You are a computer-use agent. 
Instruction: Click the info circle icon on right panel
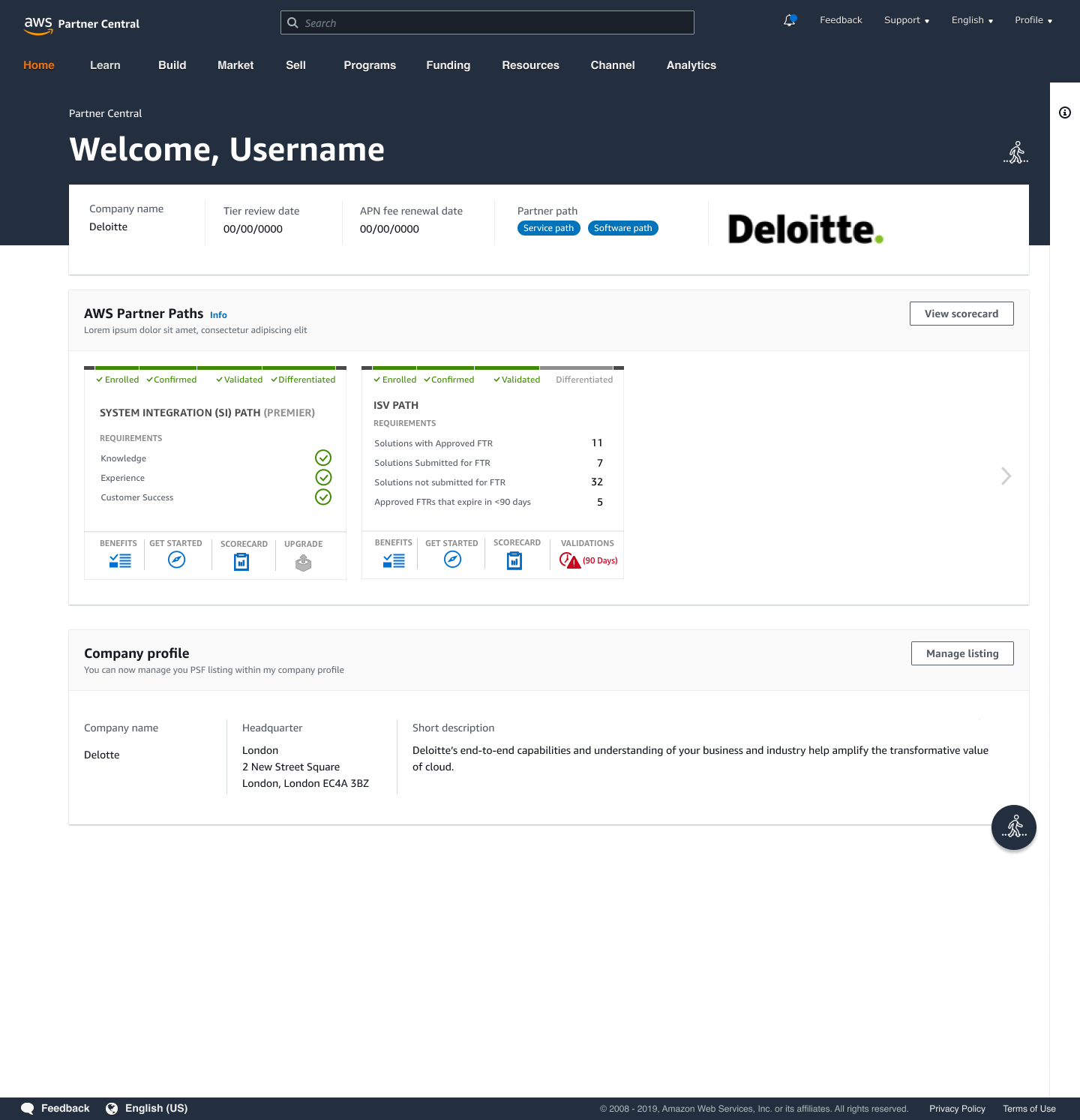point(1065,113)
